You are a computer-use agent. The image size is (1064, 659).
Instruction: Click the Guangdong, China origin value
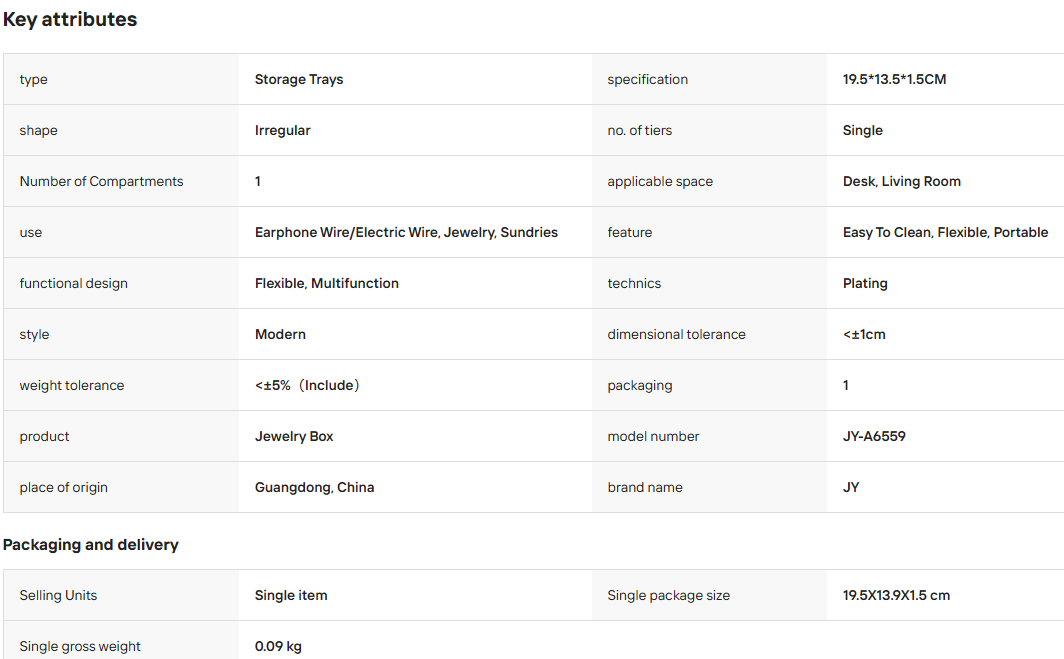(x=314, y=487)
